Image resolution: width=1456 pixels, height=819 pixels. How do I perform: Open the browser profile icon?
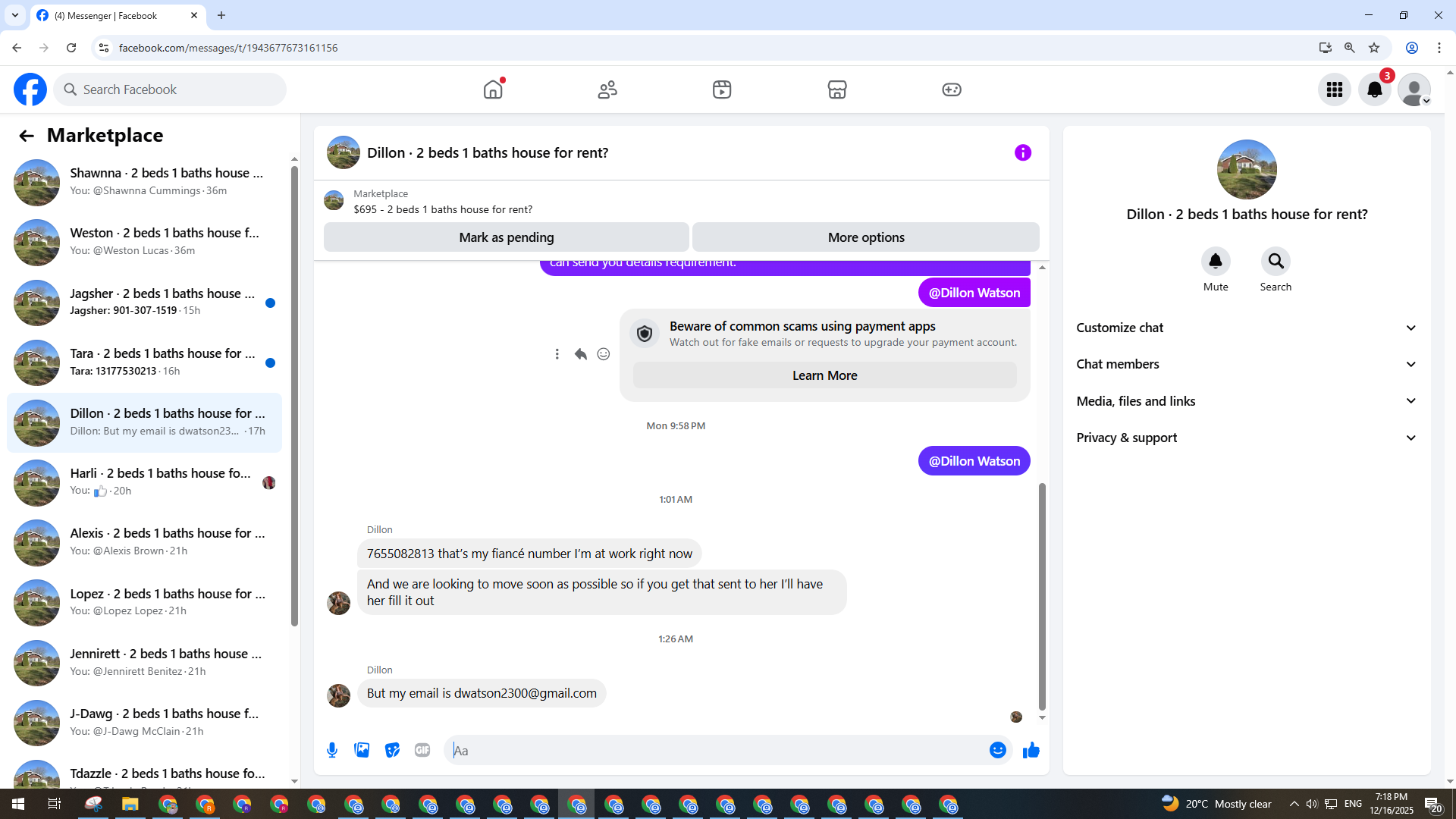tap(1412, 48)
